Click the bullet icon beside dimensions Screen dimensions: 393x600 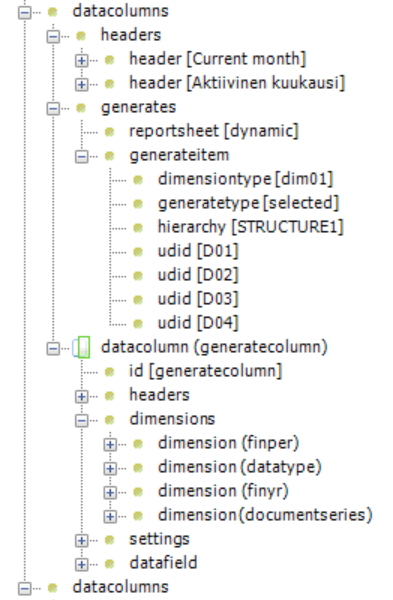coord(109,421)
